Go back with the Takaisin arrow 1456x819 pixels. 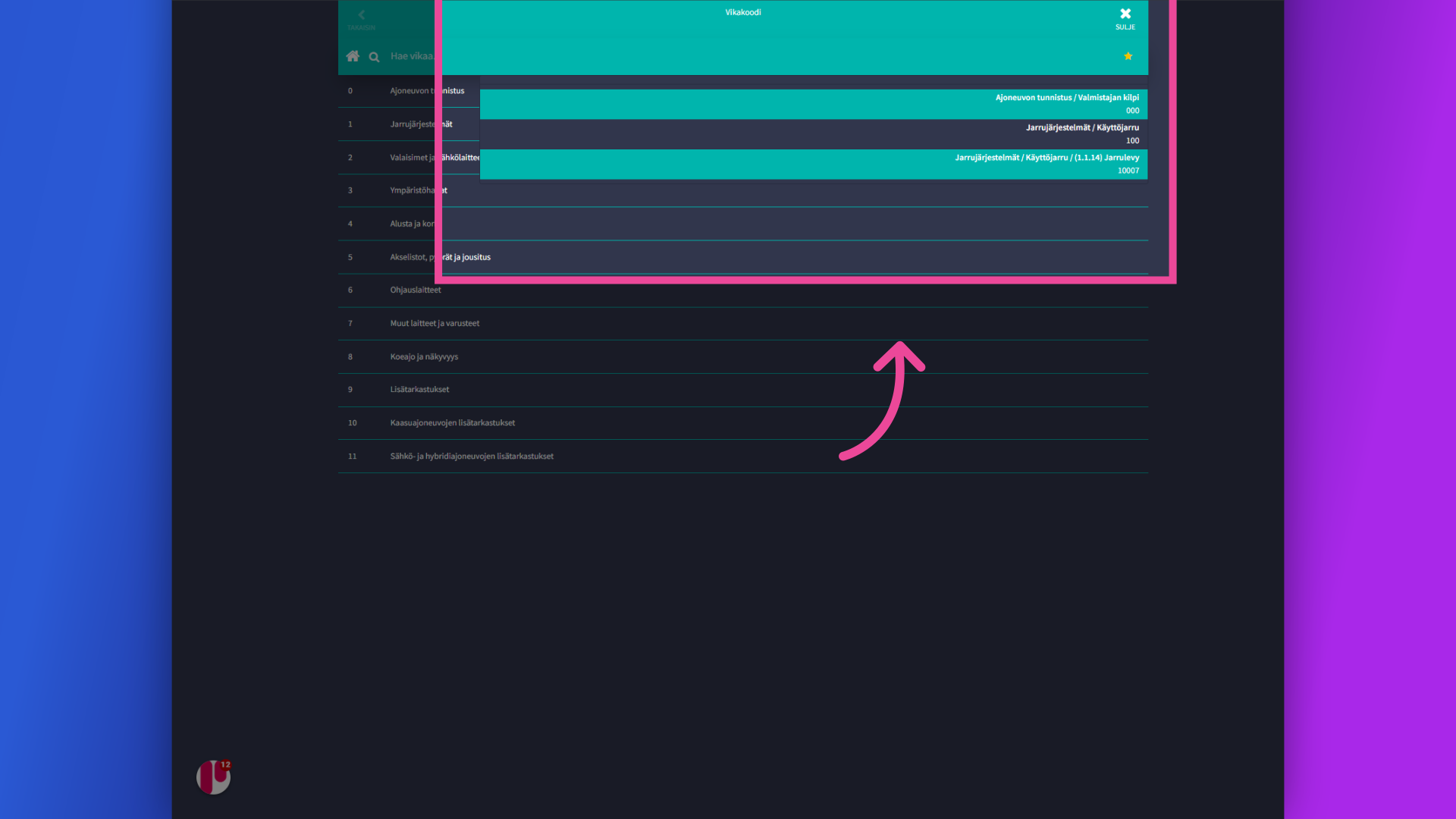(362, 19)
